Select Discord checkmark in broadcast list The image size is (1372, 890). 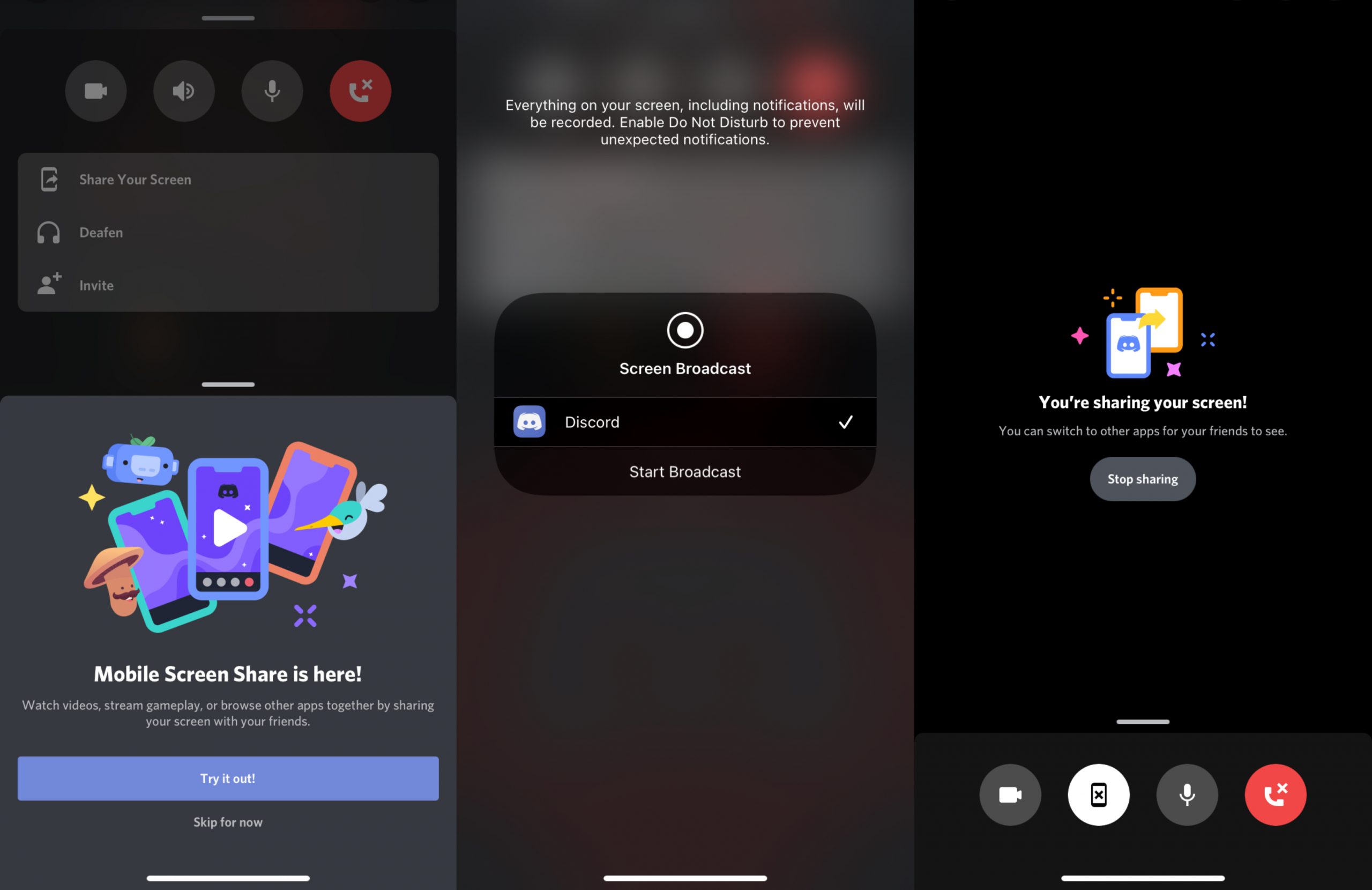(845, 420)
